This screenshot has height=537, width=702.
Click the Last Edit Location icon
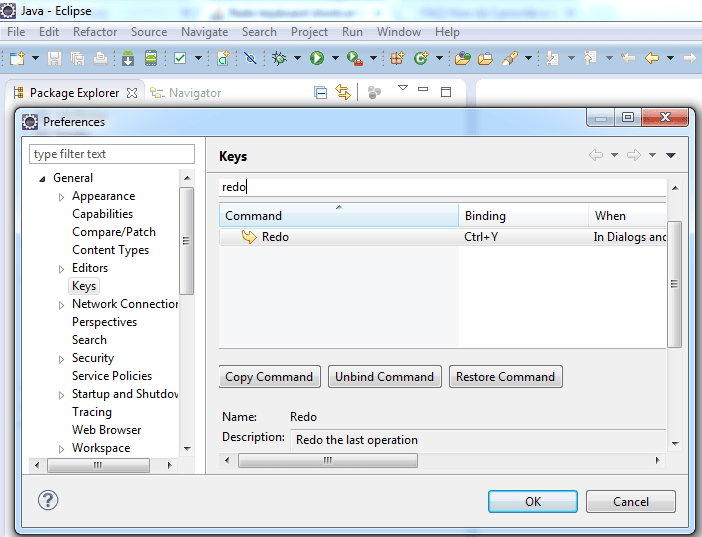[628, 58]
